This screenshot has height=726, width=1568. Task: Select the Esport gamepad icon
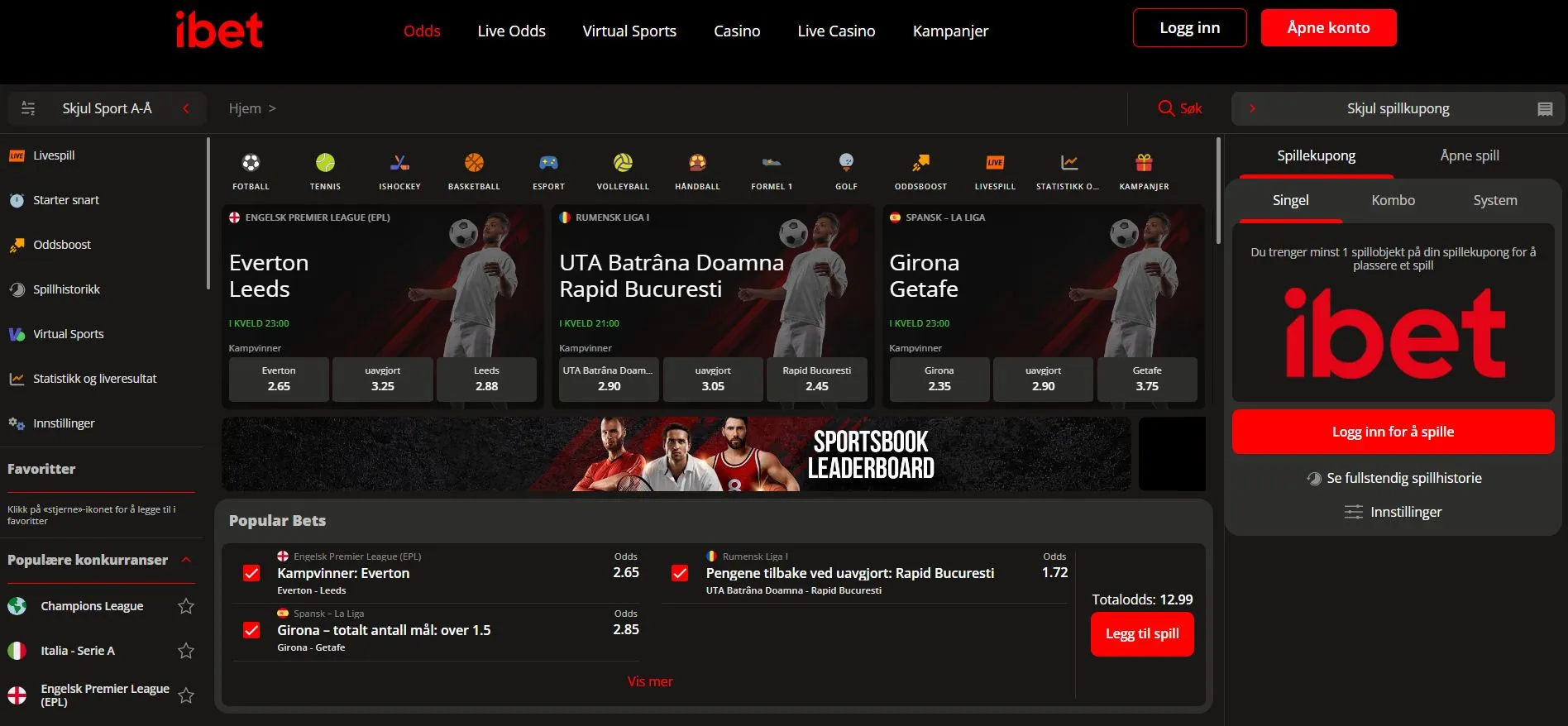tap(548, 163)
